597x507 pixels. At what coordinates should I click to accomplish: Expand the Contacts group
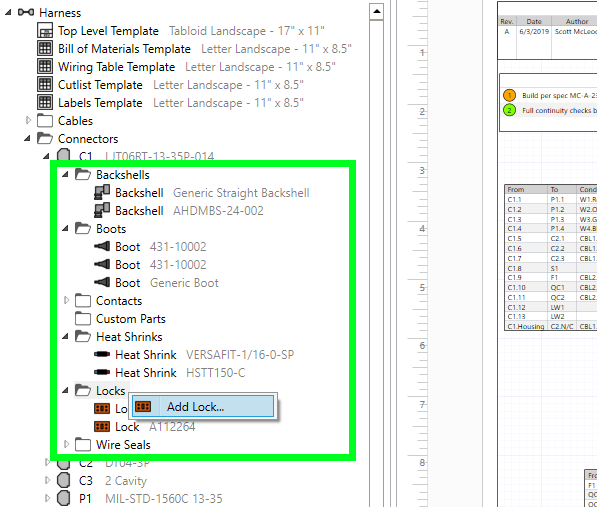coord(66,300)
